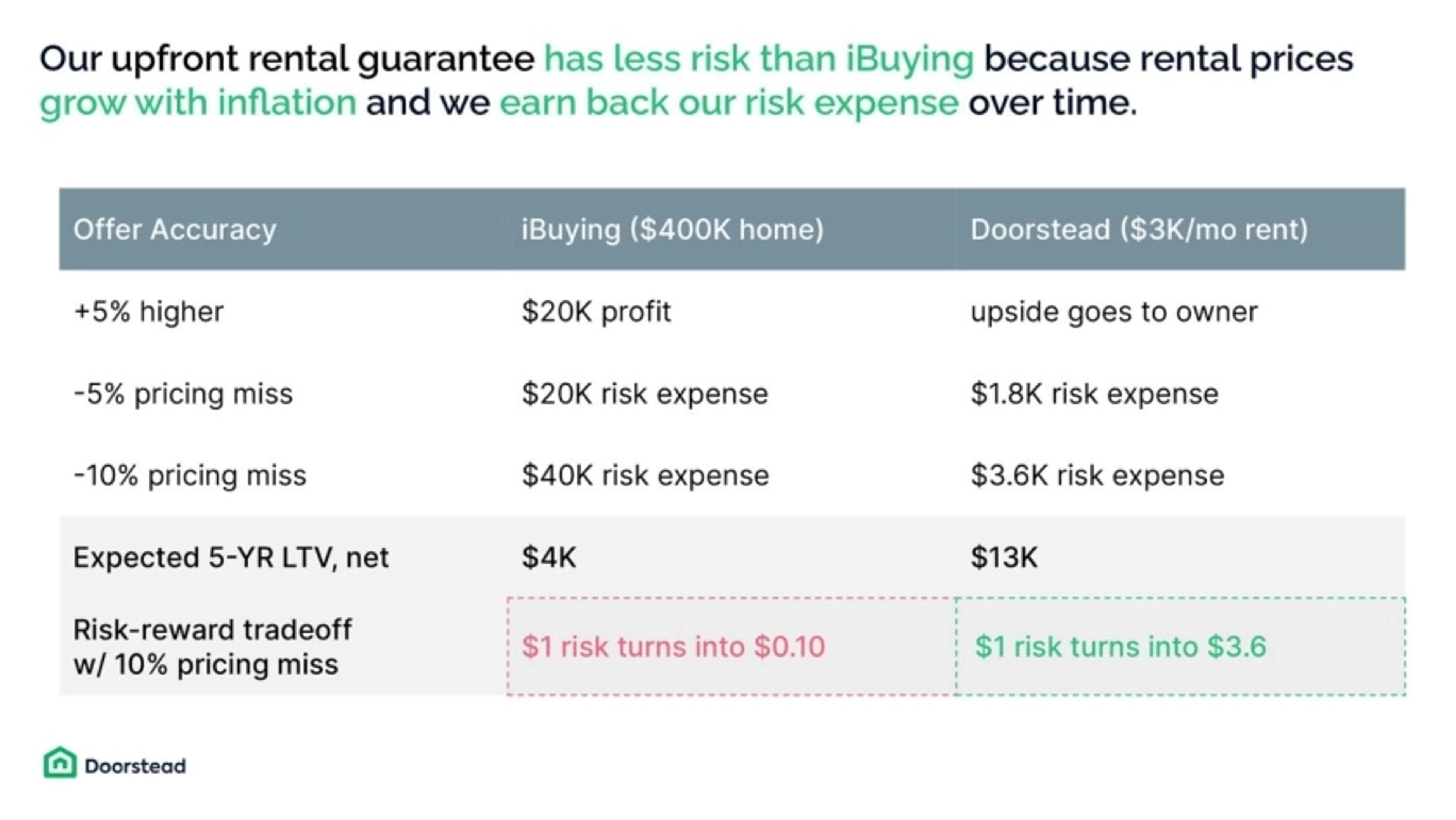Screen dimensions: 1456x820
Task: Click the '$3.6K risk expense' cell
Action: point(1097,475)
